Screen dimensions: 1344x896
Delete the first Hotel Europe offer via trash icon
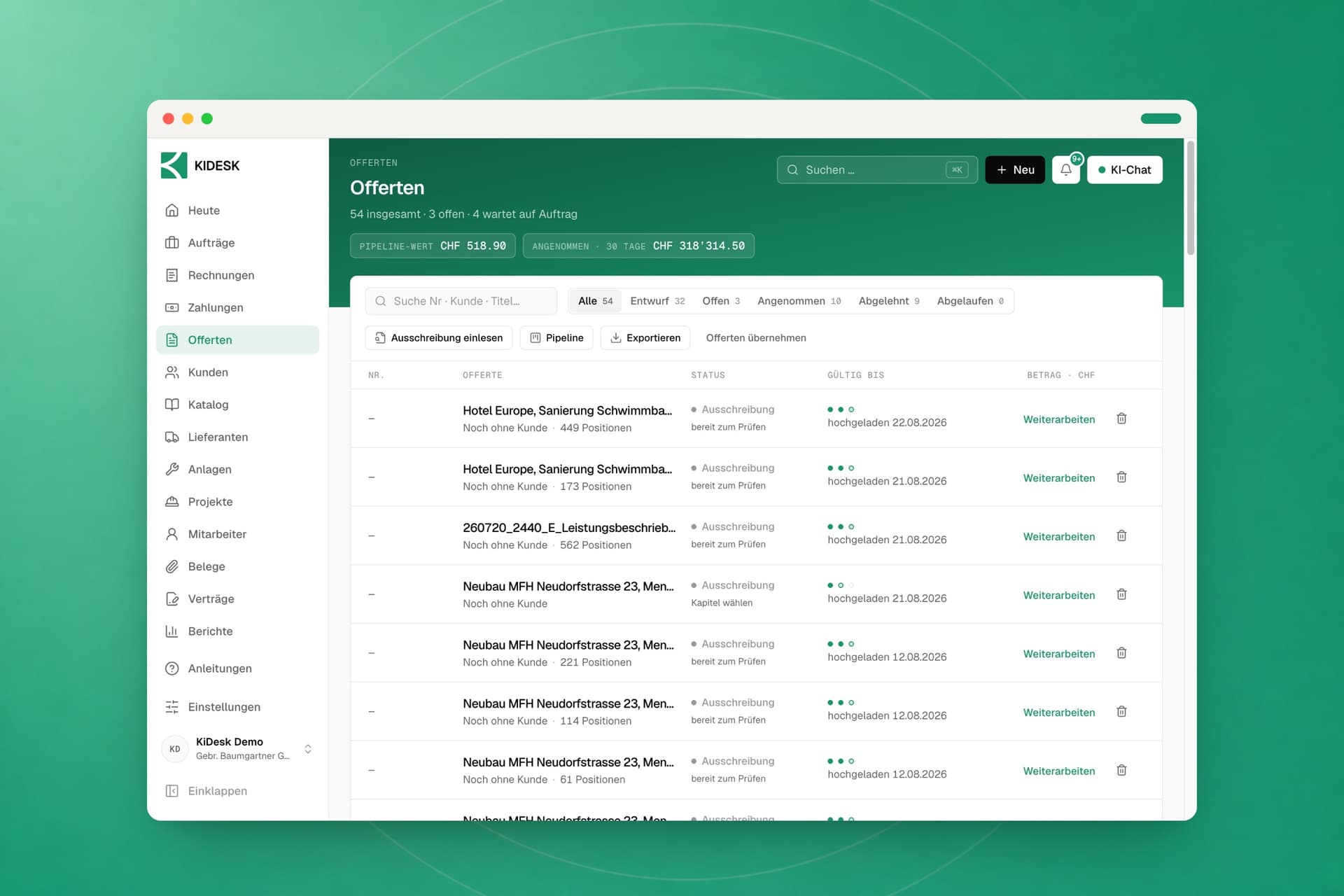(x=1121, y=419)
